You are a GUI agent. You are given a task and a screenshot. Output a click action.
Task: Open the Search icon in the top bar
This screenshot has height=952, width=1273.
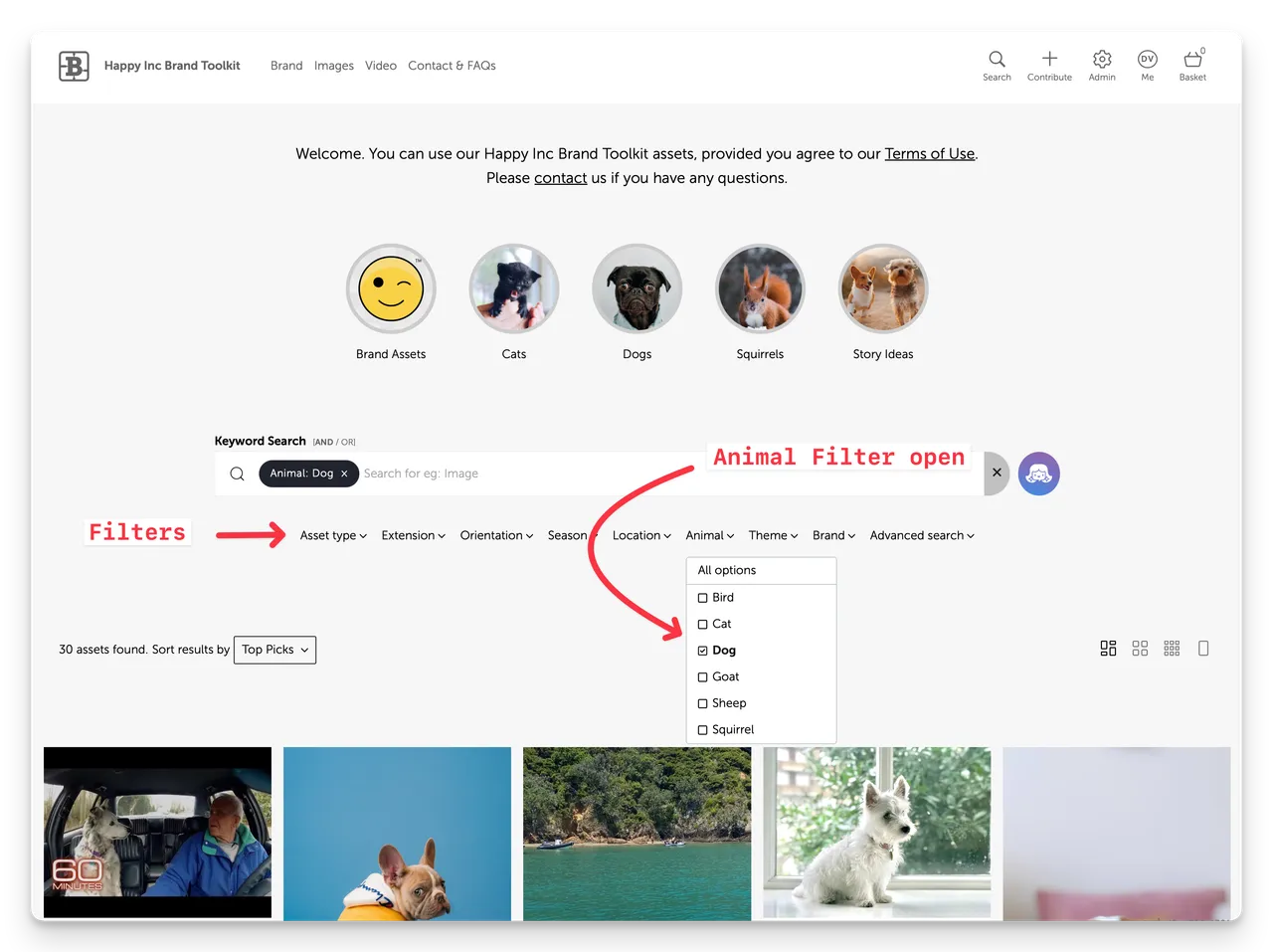996,60
